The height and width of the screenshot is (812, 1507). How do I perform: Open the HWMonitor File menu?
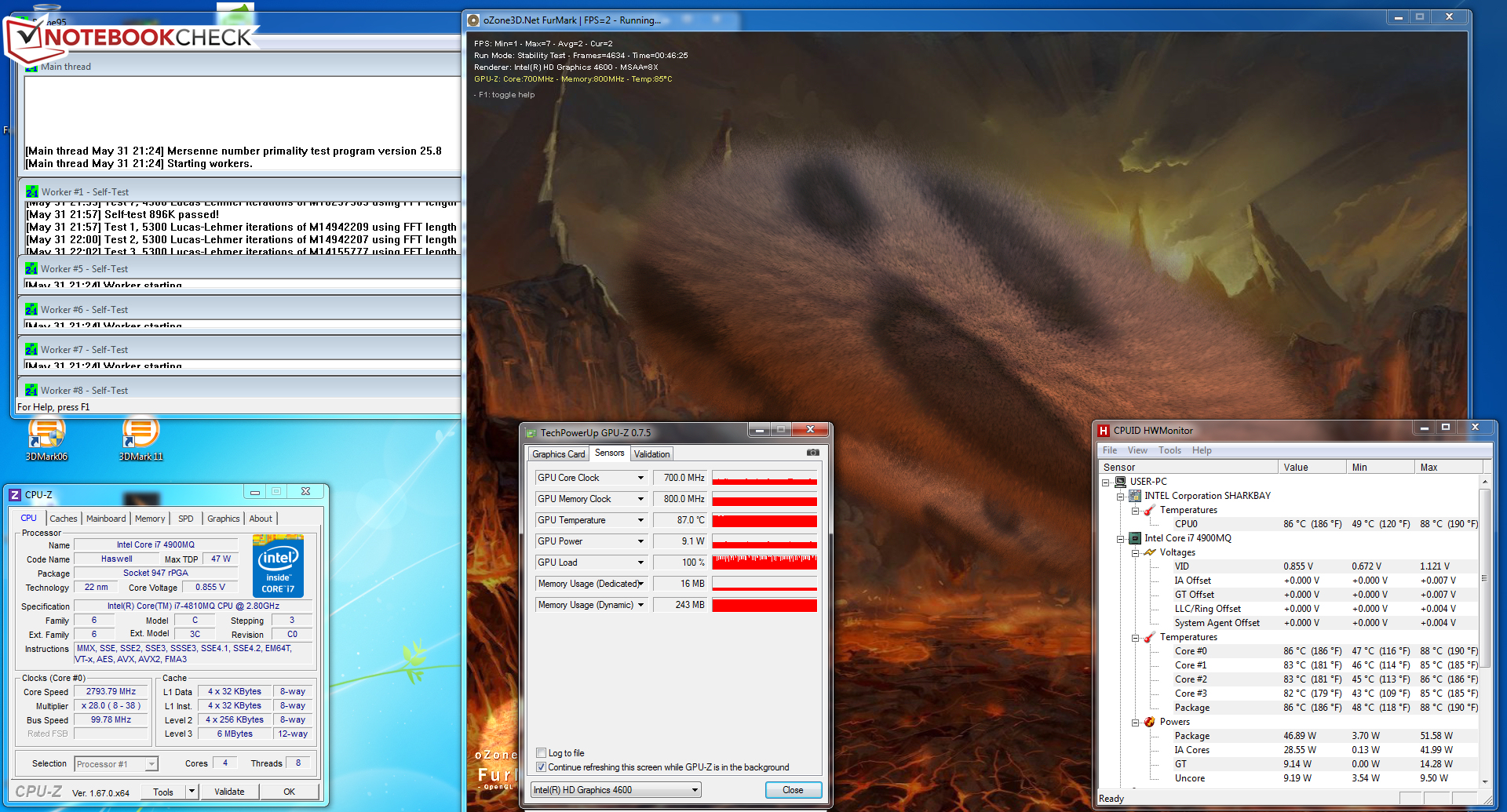(1110, 450)
